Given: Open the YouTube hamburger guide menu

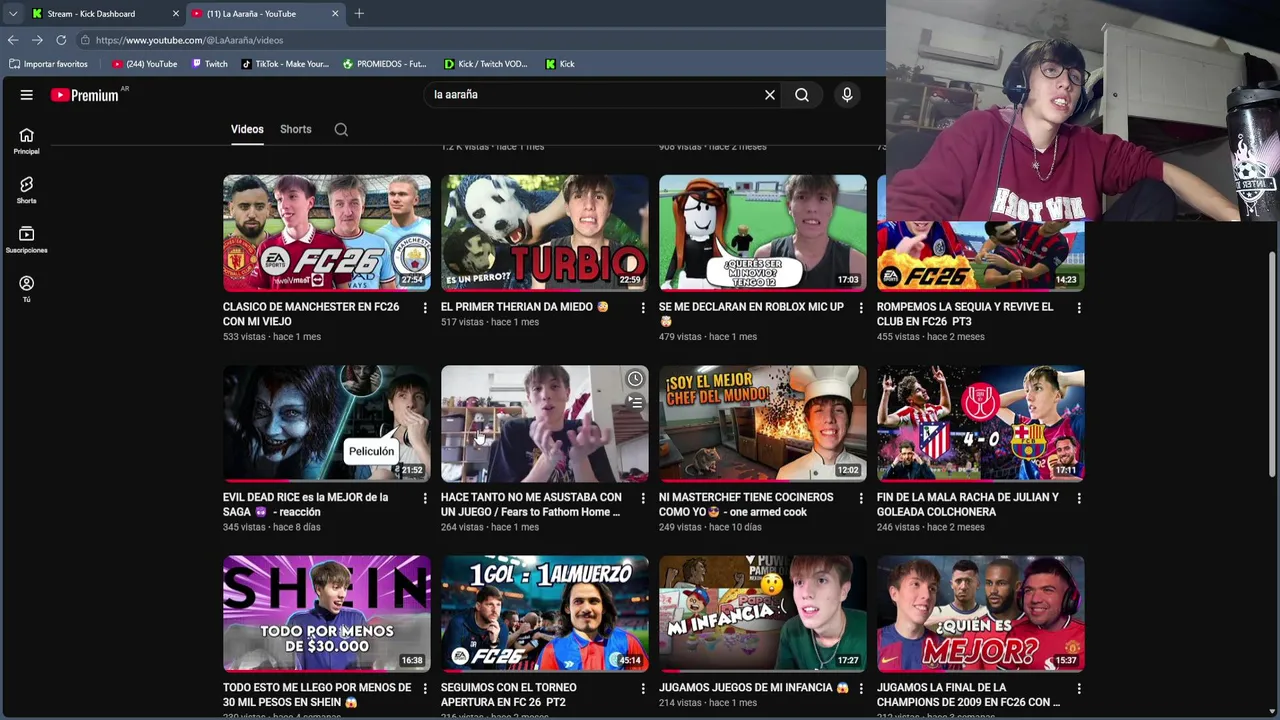Looking at the screenshot, I should pyautogui.click(x=27, y=95).
